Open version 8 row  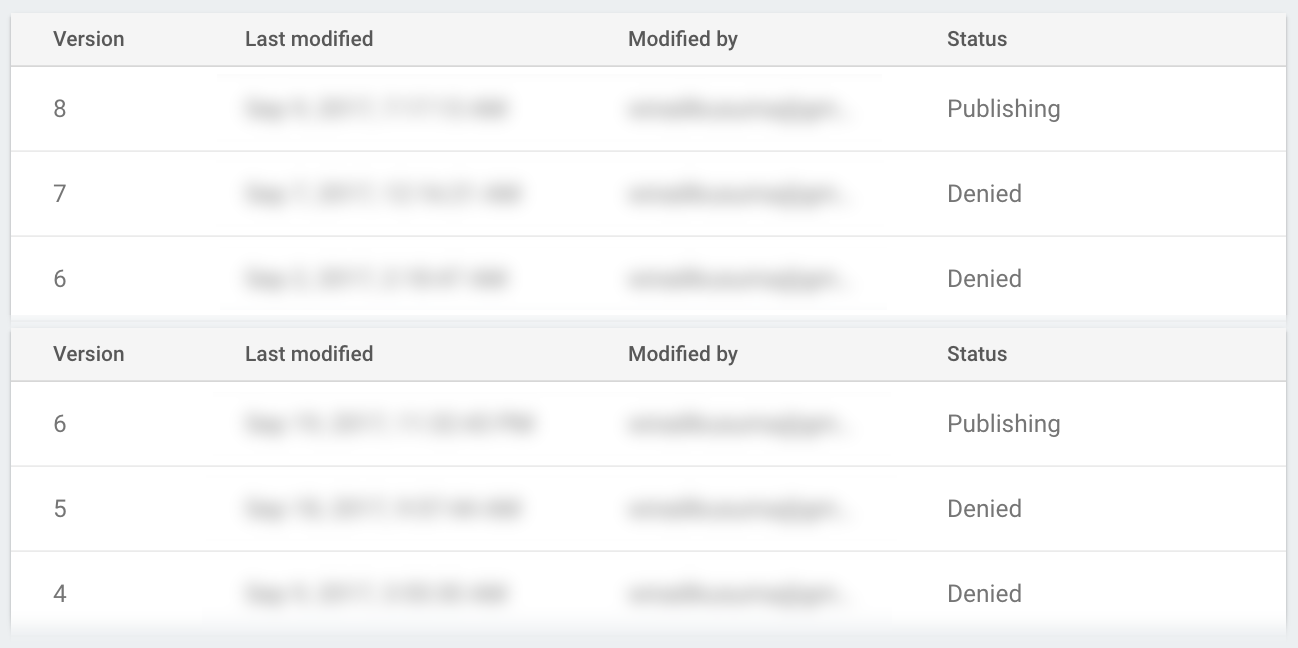tap(60, 109)
